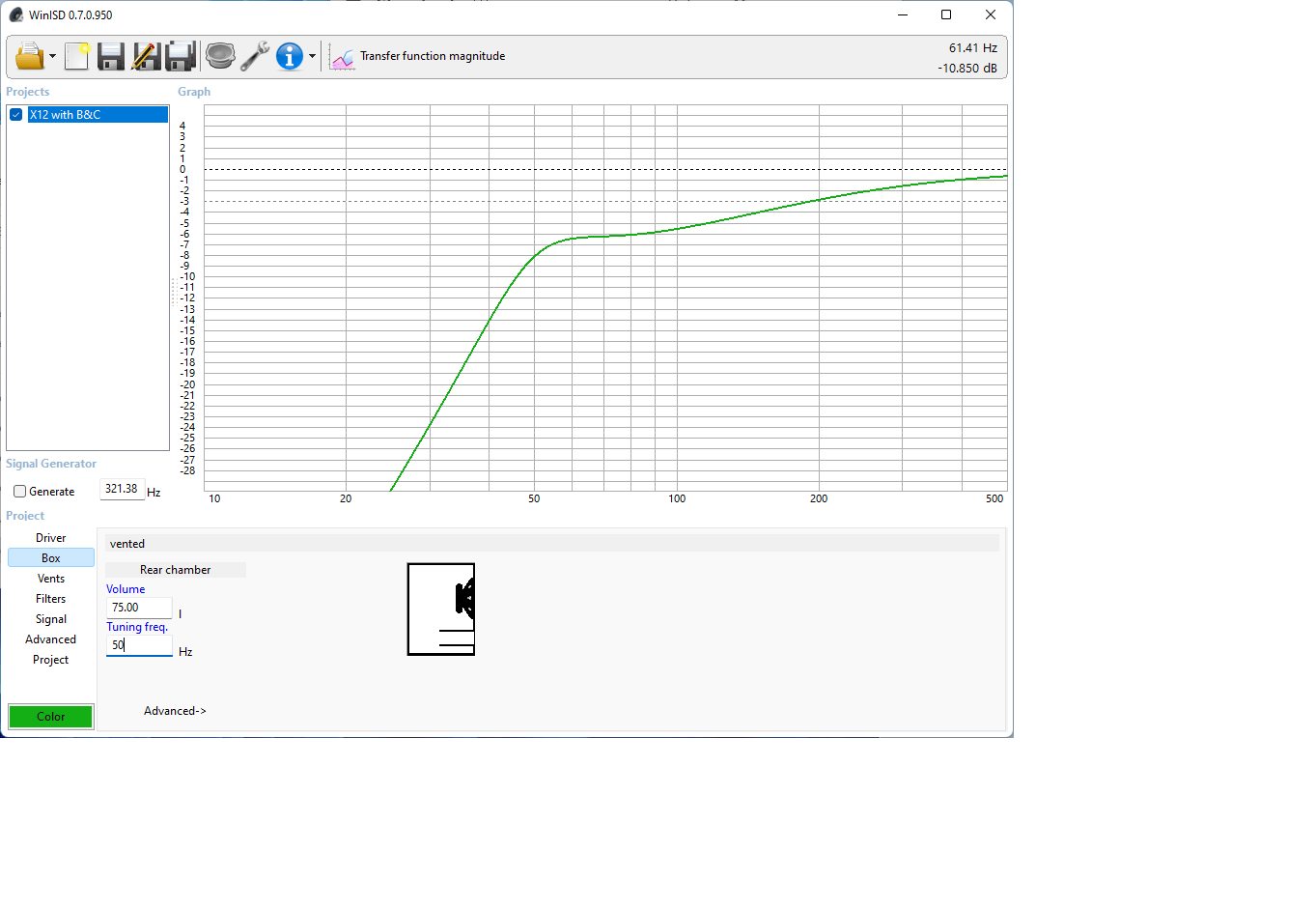Switch to the Vents tab
The height and width of the screenshot is (908, 1316).
51,579
